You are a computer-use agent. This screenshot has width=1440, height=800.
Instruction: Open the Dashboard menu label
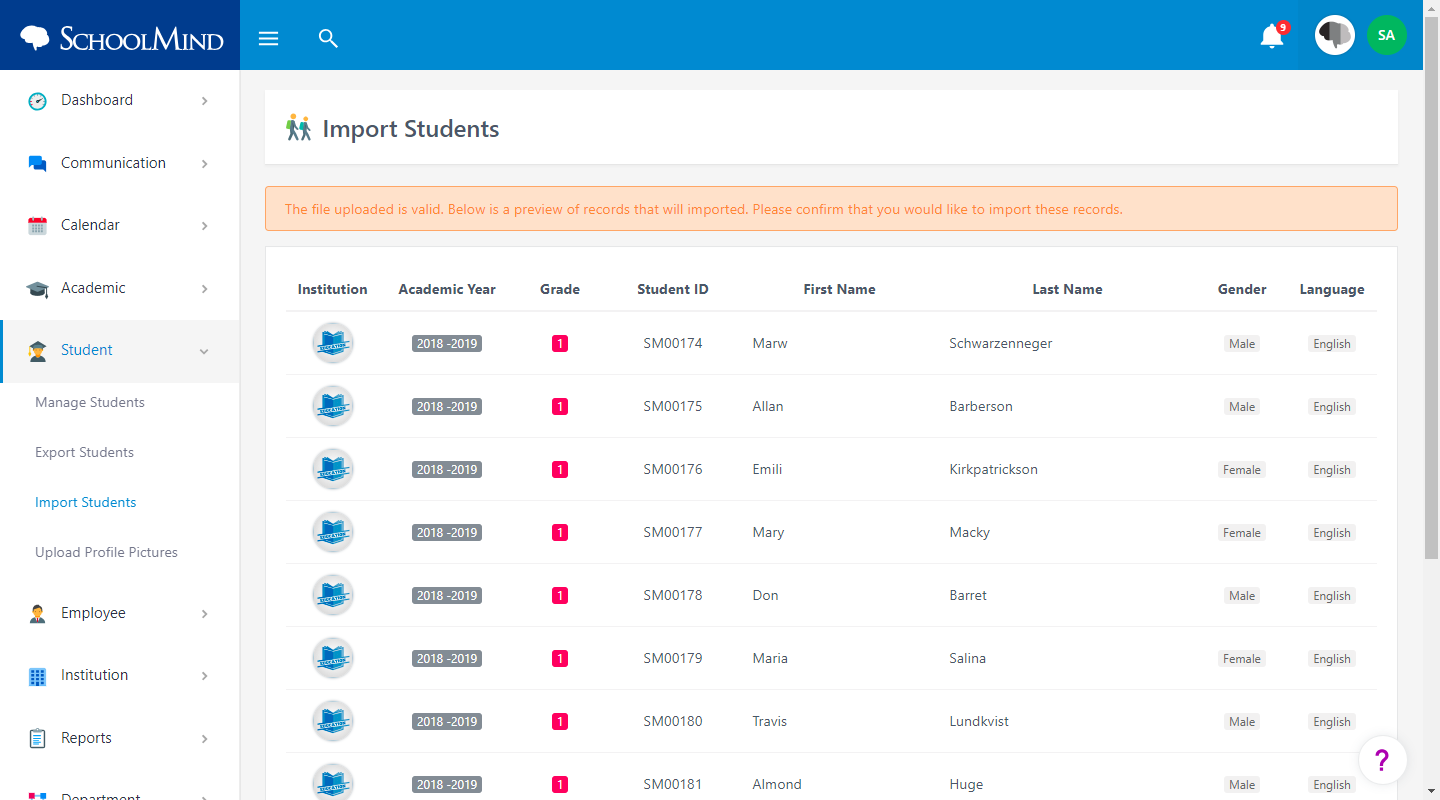[97, 100]
